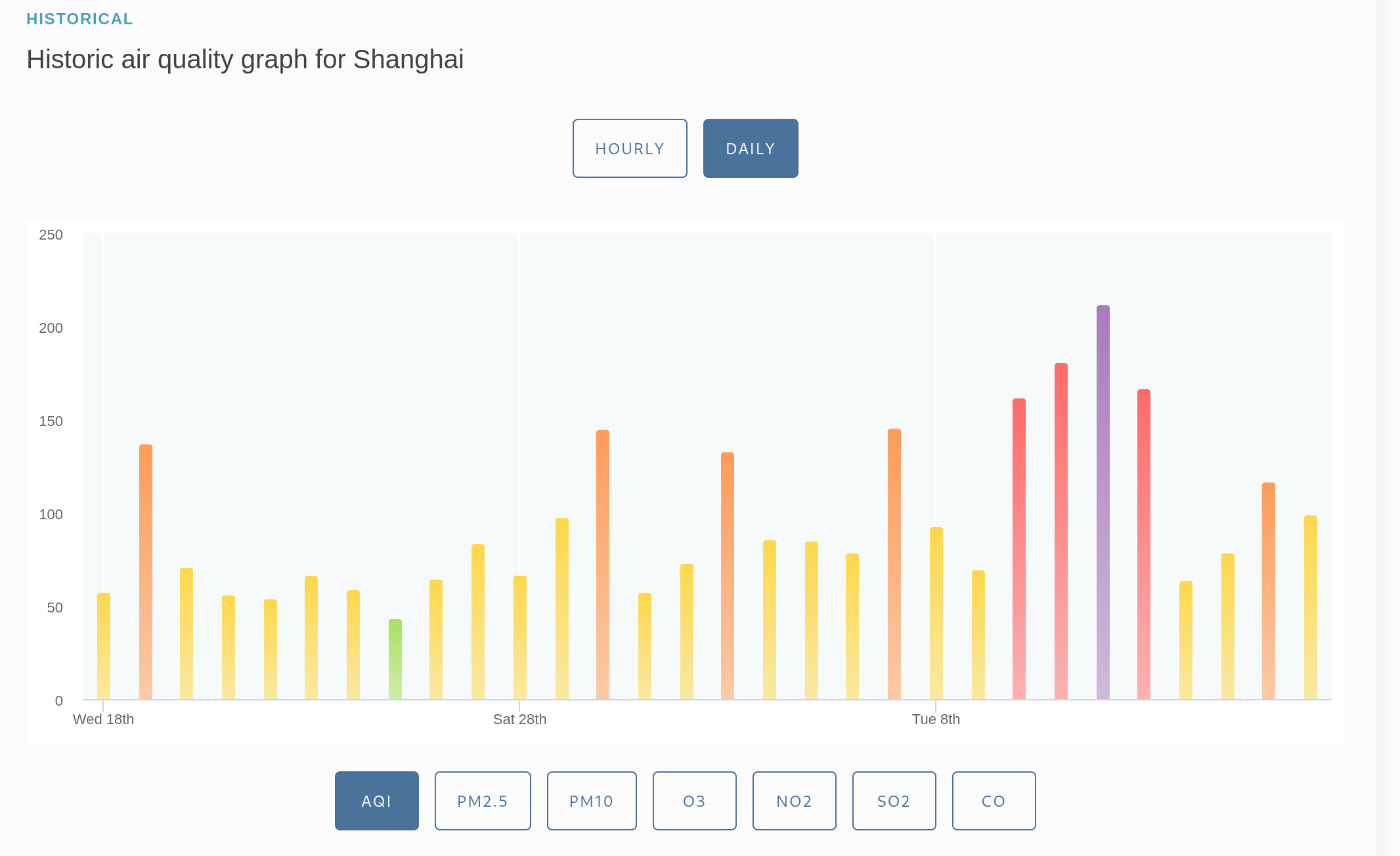Image resolution: width=1400 pixels, height=856 pixels.
Task: Show PM10 data
Action: click(x=592, y=801)
